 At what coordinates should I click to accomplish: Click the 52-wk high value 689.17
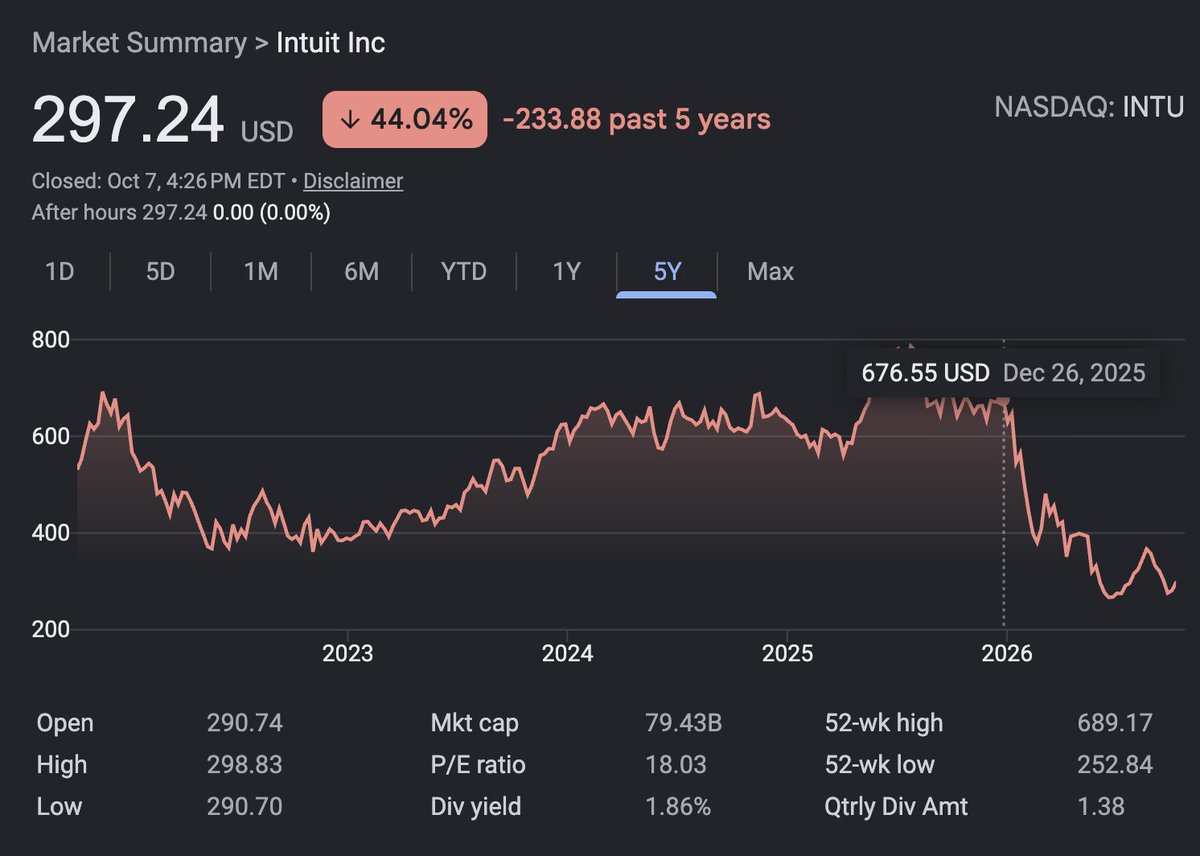click(1115, 722)
